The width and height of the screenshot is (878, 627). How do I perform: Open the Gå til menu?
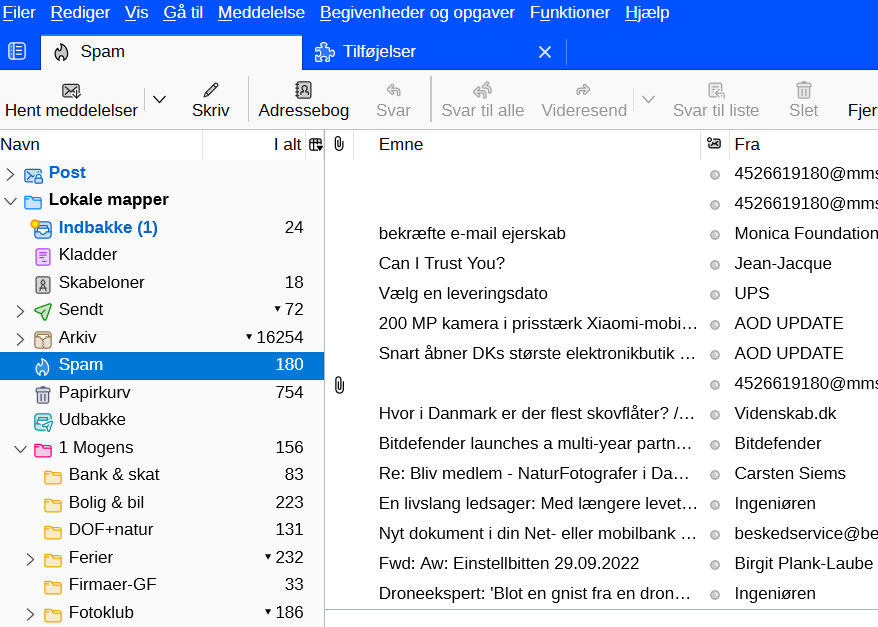click(x=183, y=12)
